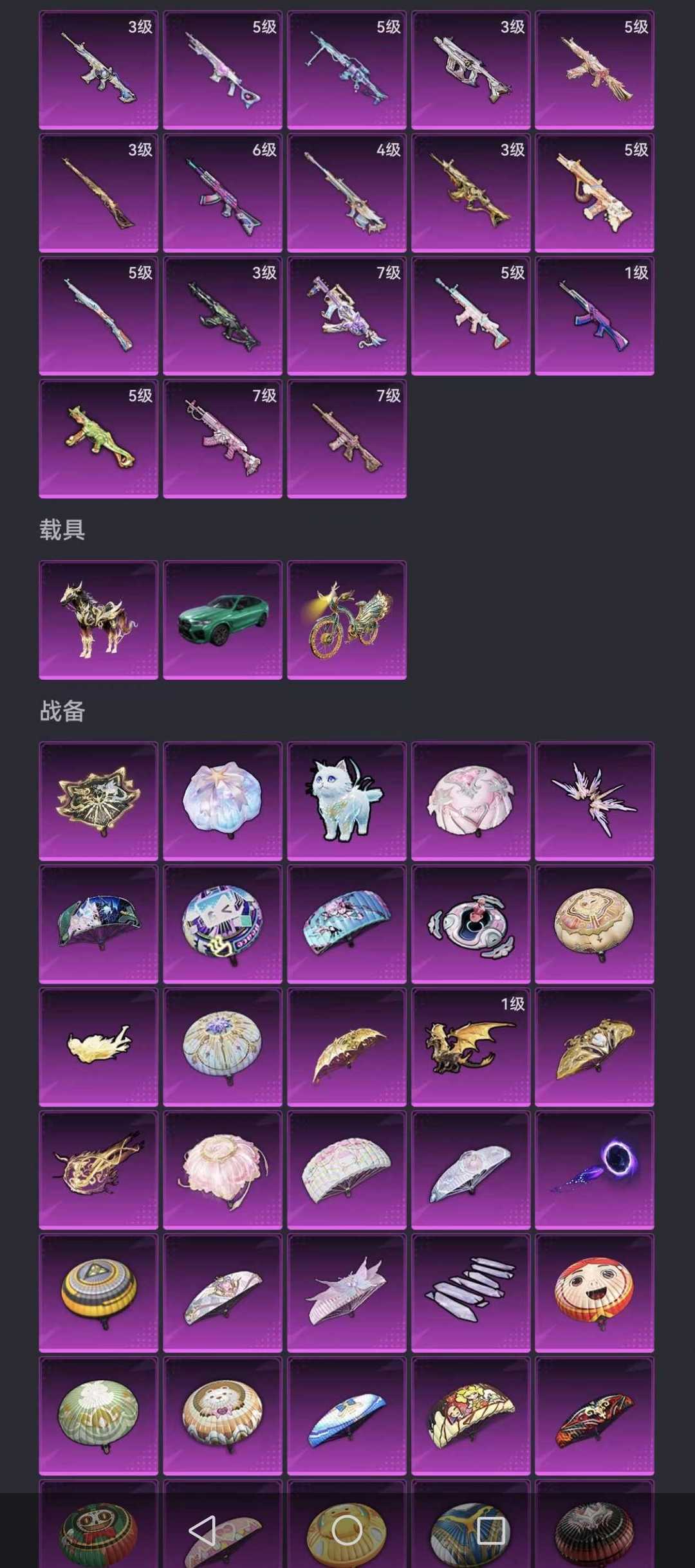Select the green BMW car vehicle skin
Screen dimensions: 695x1568
click(x=223, y=620)
